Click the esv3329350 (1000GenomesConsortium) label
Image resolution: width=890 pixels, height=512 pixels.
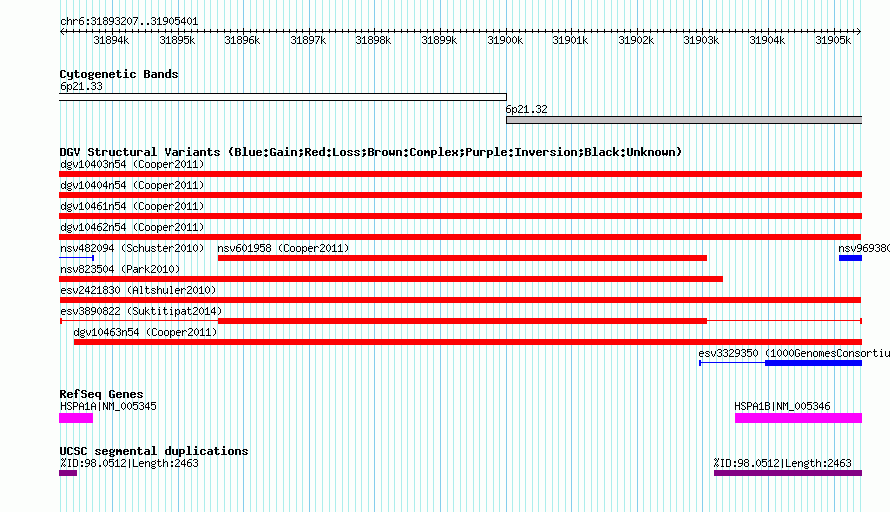[x=794, y=354]
